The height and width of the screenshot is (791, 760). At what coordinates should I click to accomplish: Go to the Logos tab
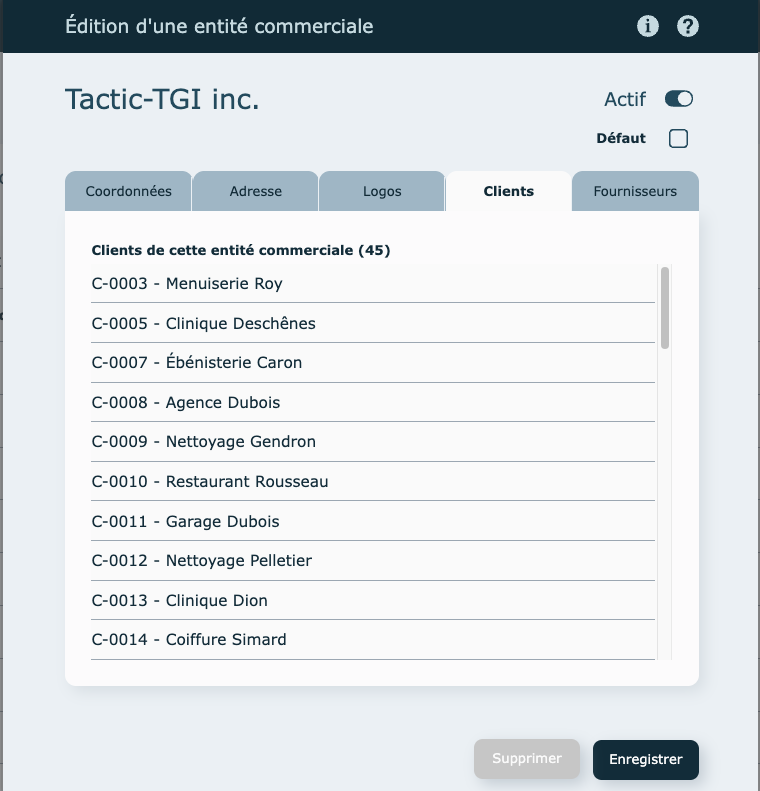point(382,191)
